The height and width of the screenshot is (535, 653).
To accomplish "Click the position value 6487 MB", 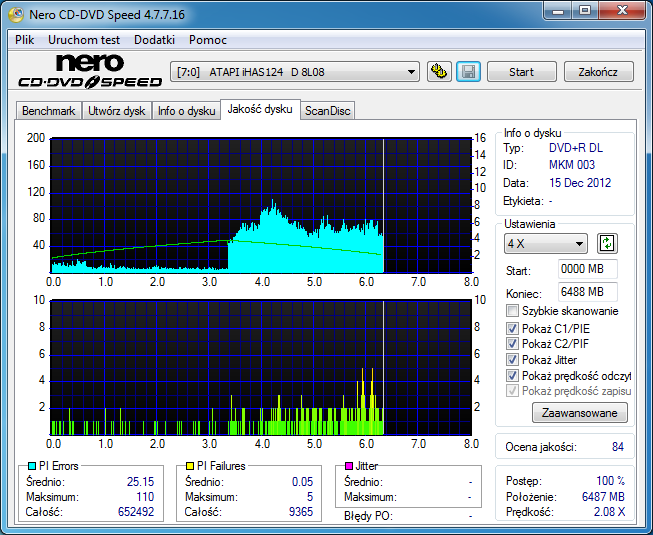I will pos(603,497).
